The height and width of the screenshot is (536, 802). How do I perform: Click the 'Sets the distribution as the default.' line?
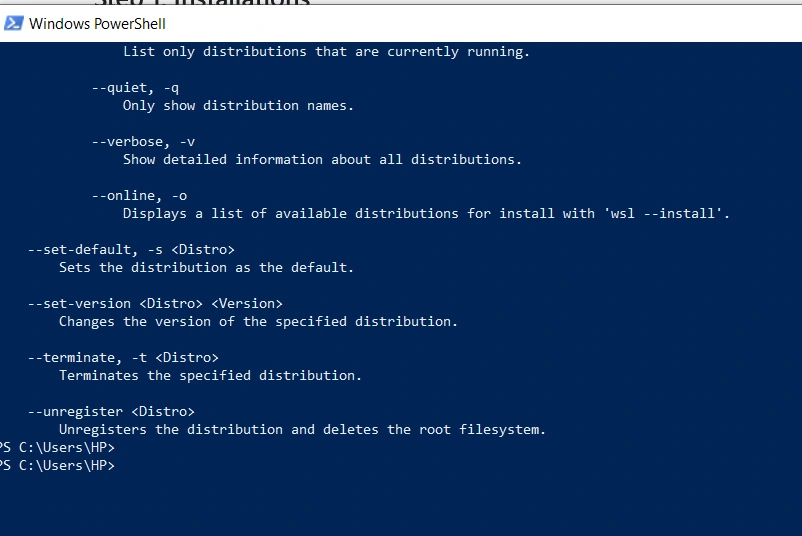pos(206,267)
